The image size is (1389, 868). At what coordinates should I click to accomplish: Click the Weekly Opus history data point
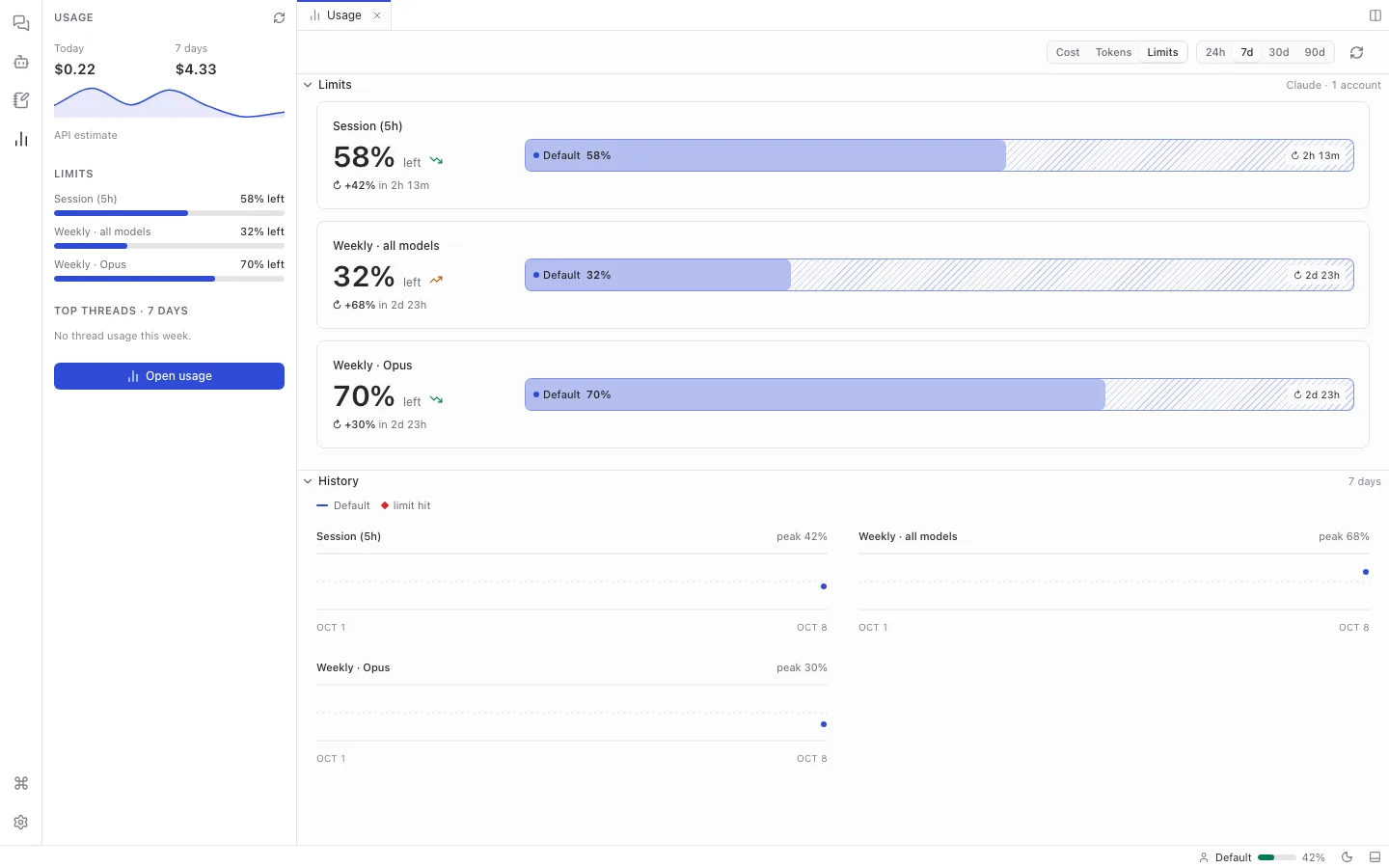[x=824, y=724]
